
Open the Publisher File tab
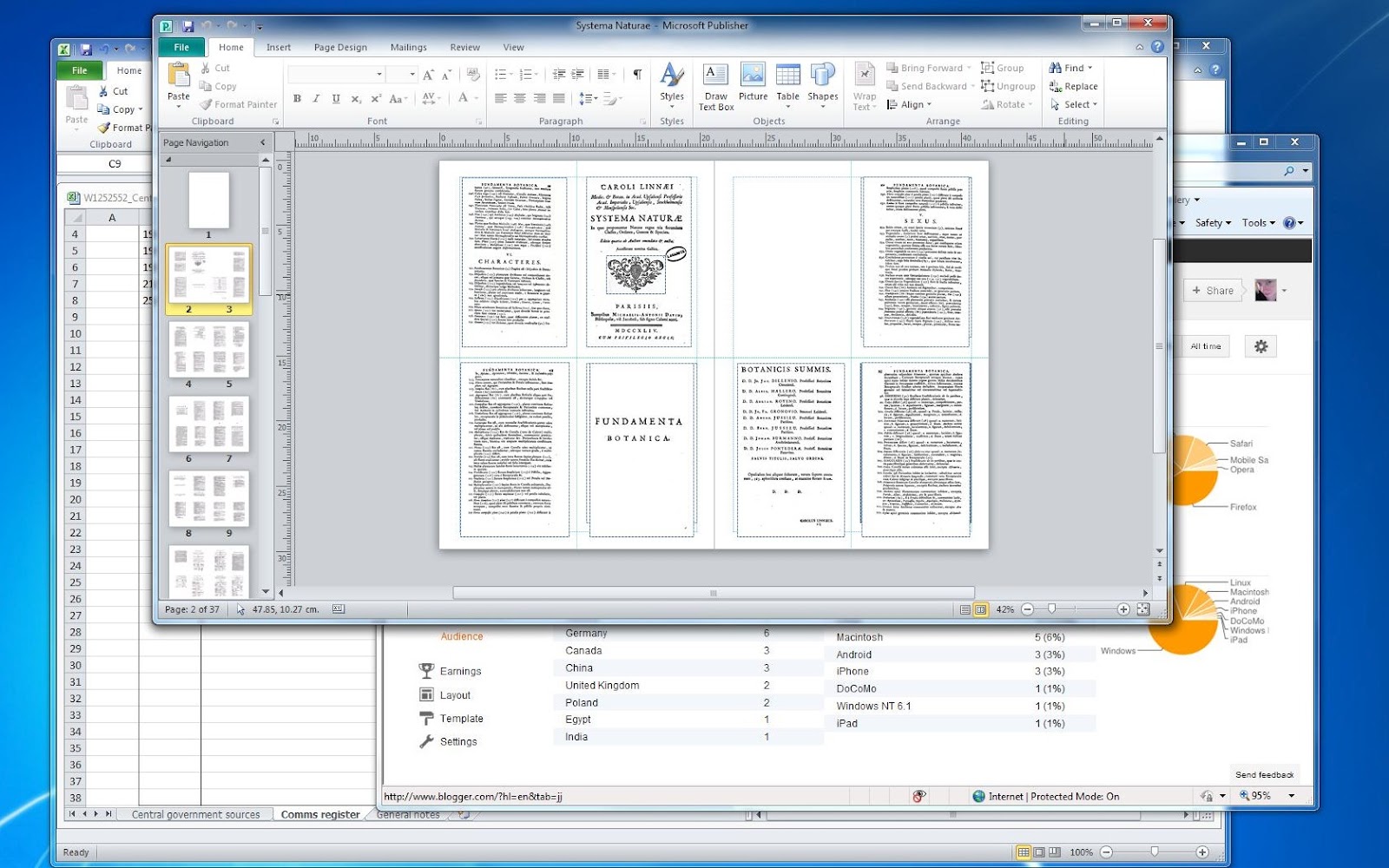pyautogui.click(x=181, y=48)
